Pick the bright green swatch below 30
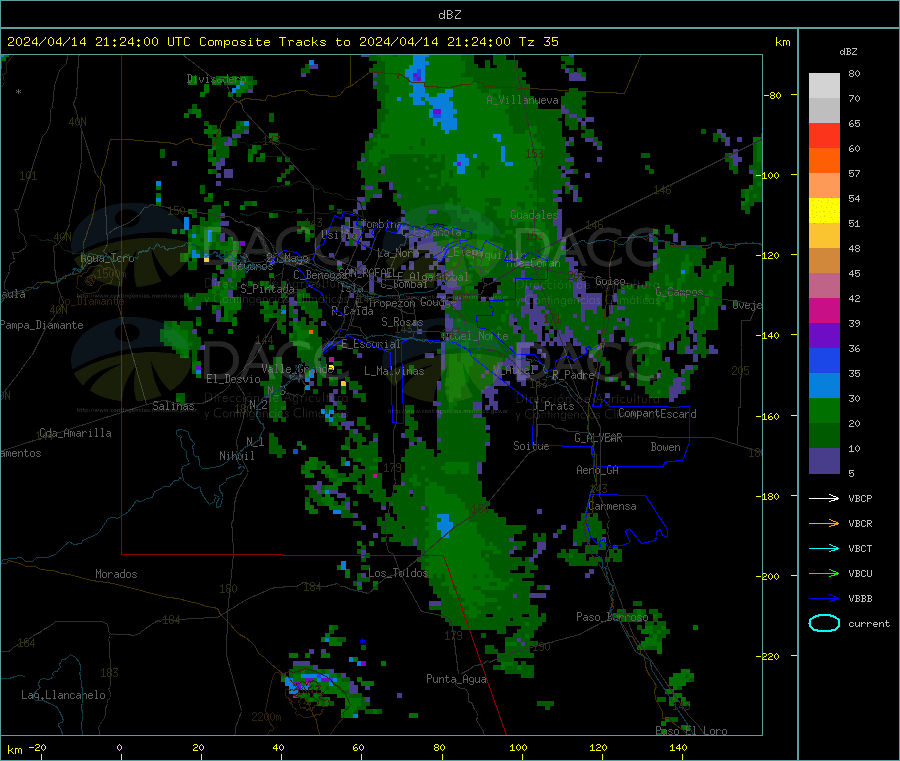 [x=824, y=410]
